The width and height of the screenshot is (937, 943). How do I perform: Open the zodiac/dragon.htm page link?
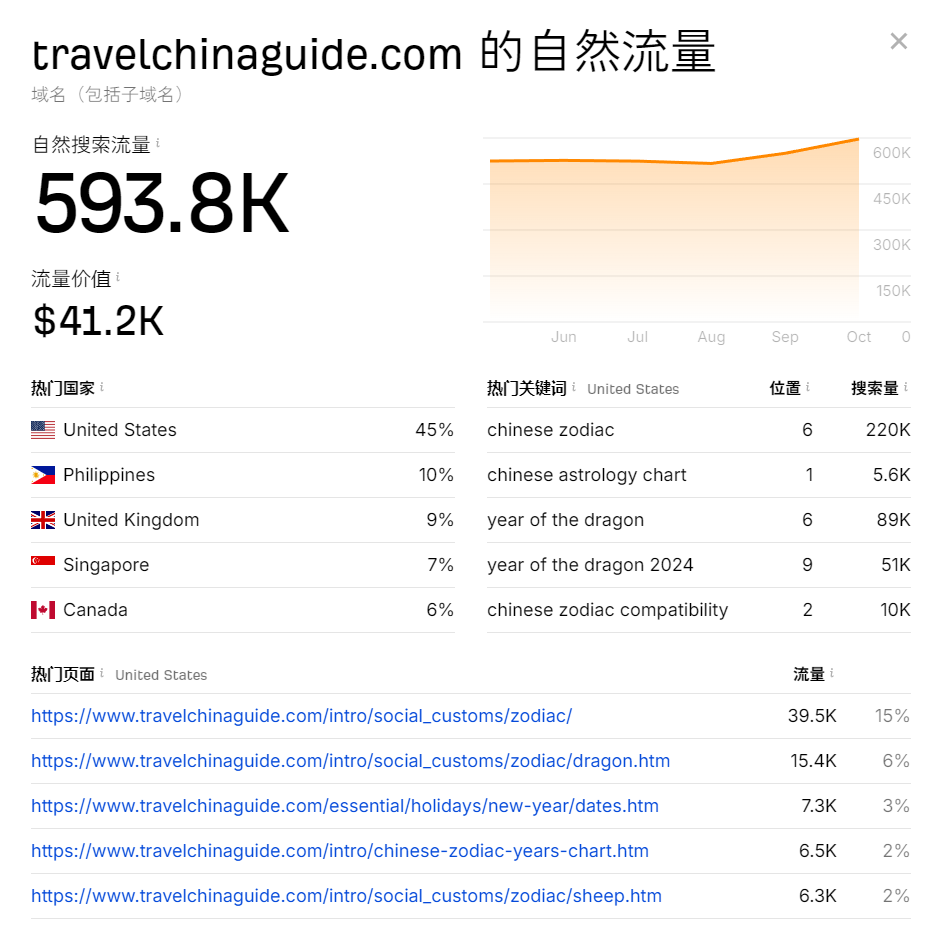coord(350,761)
